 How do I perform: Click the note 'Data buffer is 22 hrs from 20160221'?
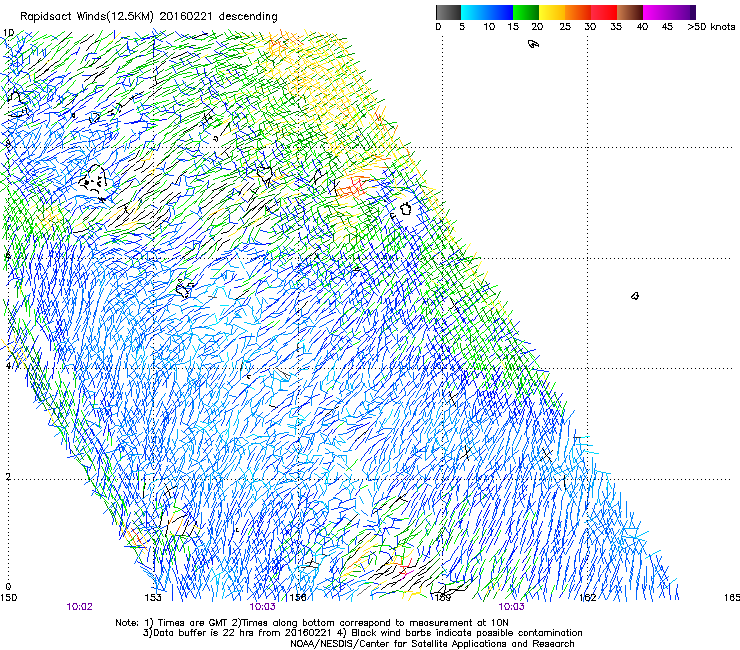(x=242, y=633)
